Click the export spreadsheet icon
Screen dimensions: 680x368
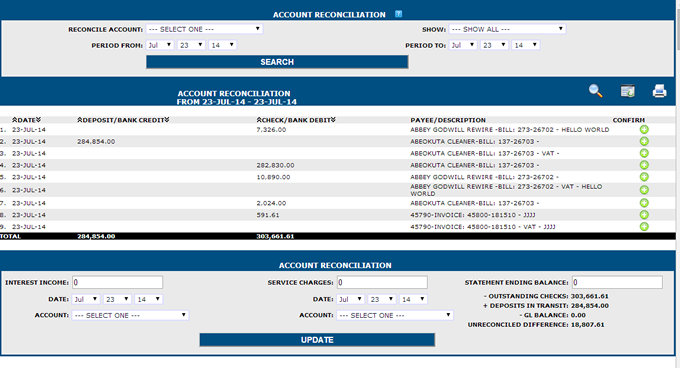pos(628,91)
